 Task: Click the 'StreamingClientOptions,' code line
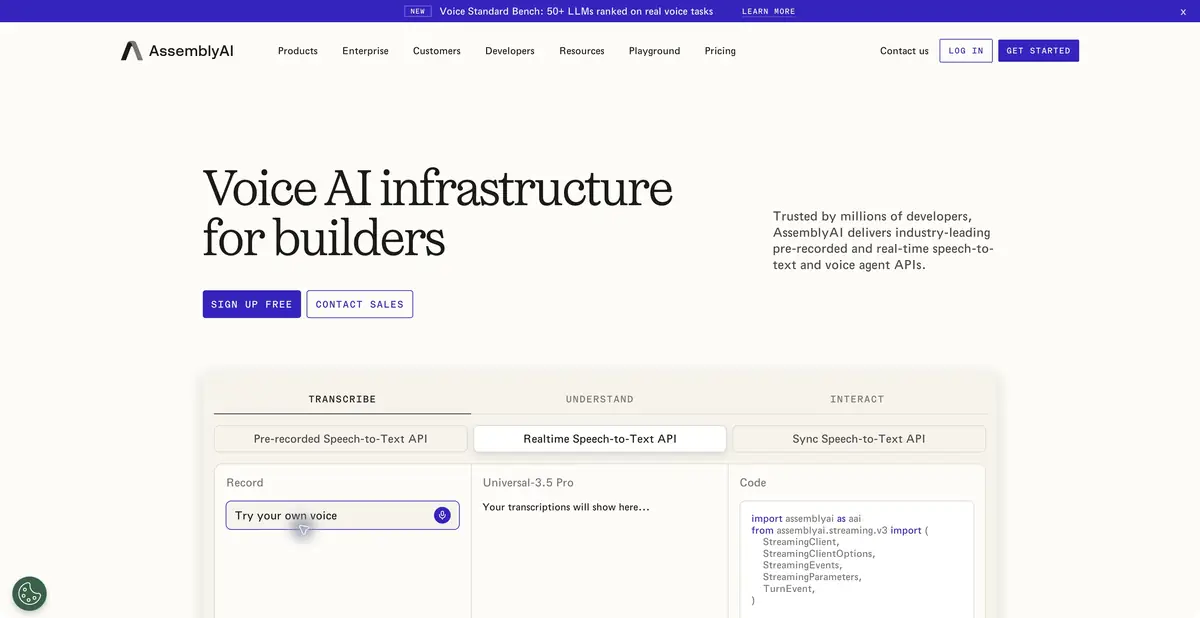coord(819,554)
